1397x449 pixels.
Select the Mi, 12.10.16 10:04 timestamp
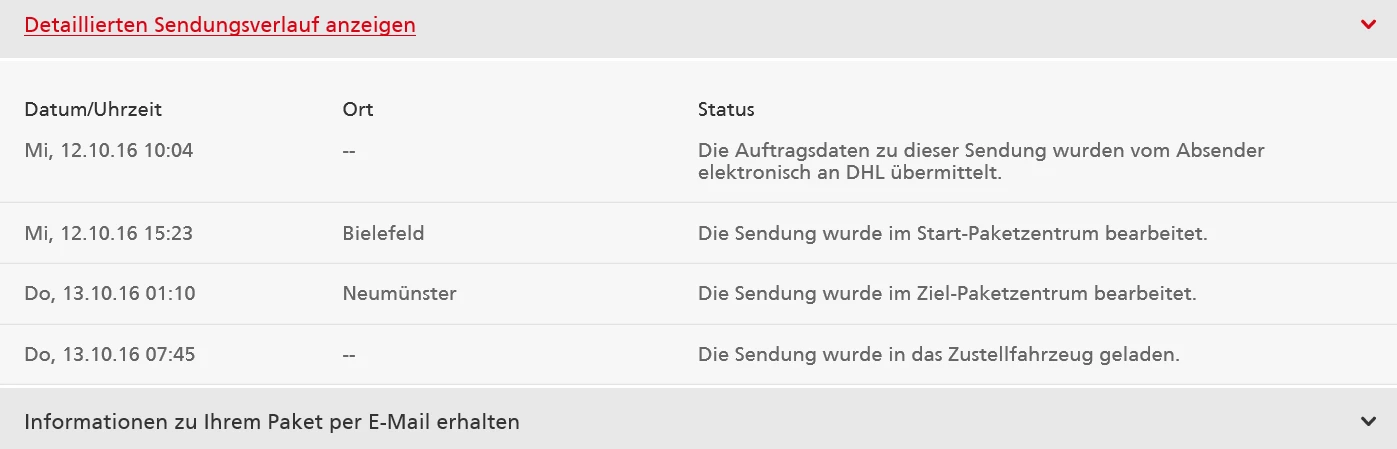[x=109, y=151]
